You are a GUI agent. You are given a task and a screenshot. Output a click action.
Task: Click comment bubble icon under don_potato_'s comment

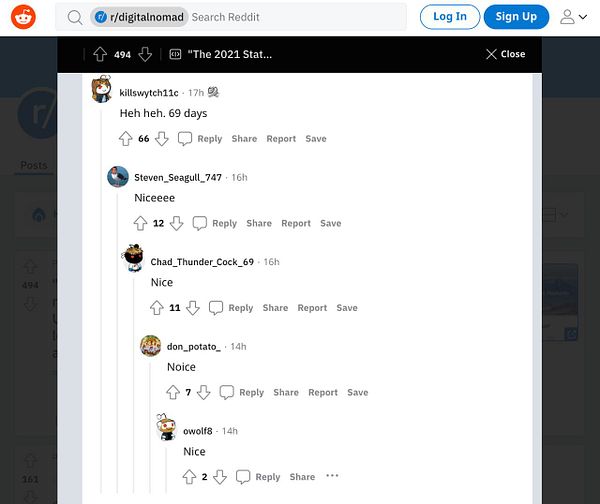pos(227,392)
